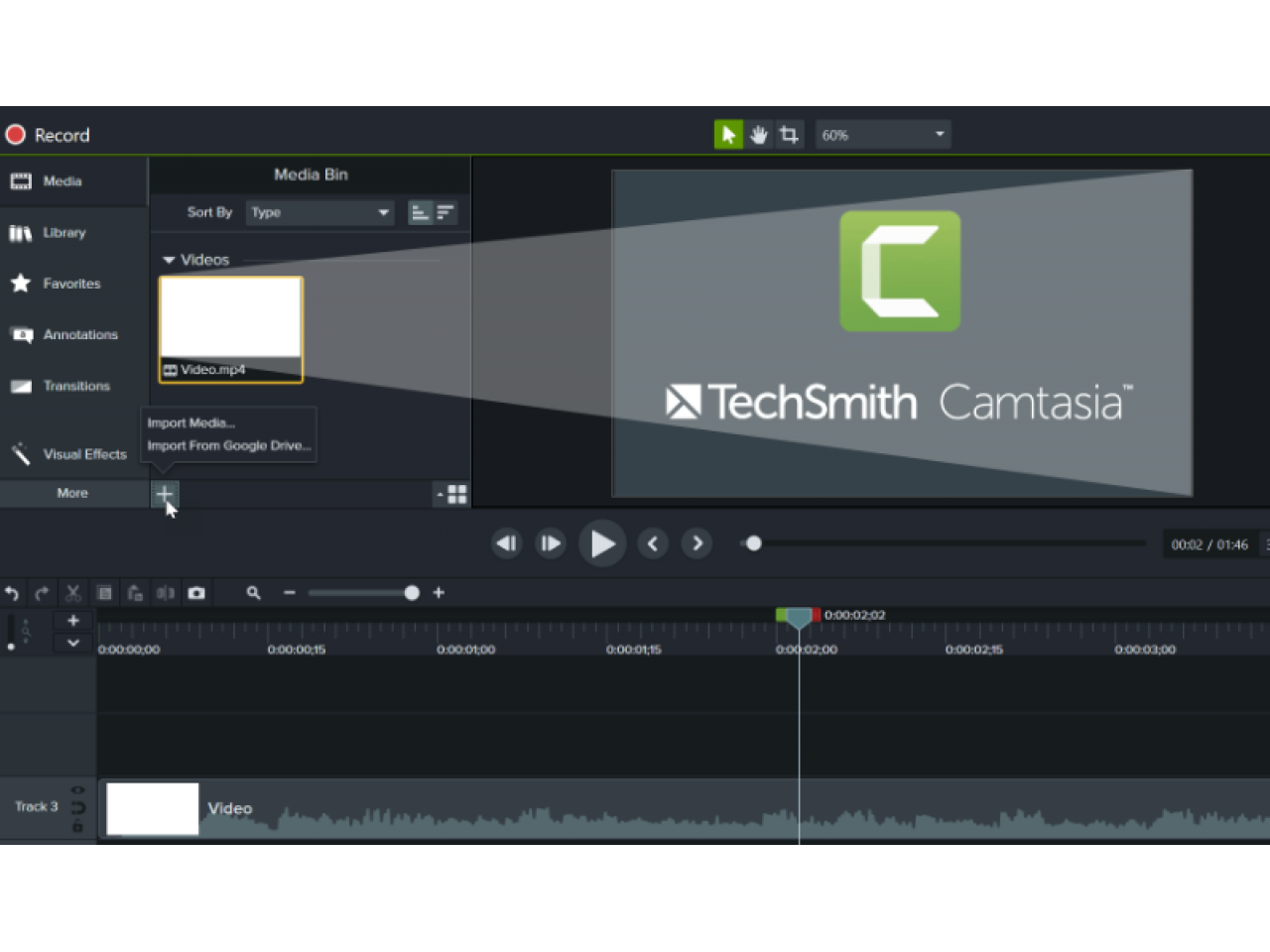Sort media bin in ascending order
This screenshot has height=952, width=1270.
421,212
